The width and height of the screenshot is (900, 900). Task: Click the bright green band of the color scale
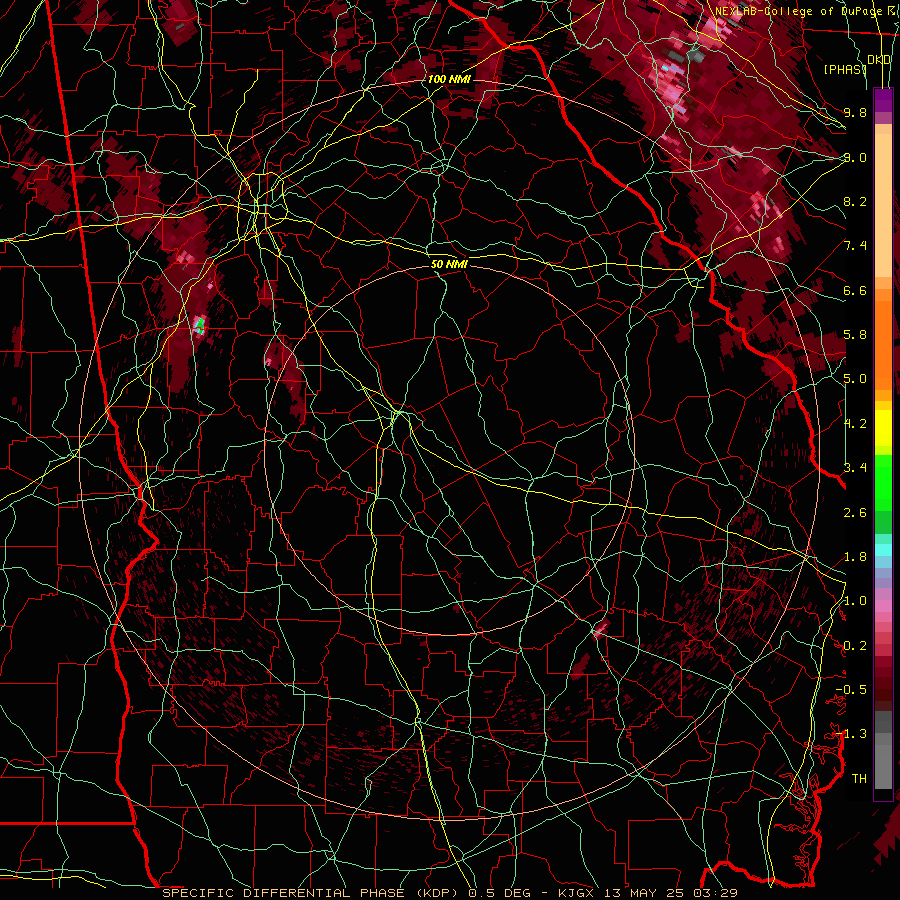(x=883, y=483)
